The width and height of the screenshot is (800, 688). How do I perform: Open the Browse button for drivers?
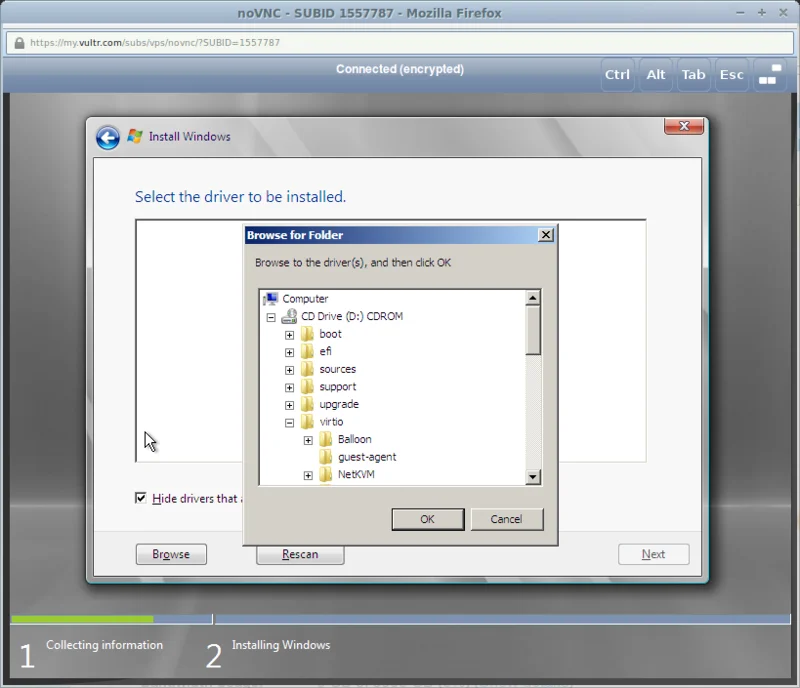pos(171,554)
